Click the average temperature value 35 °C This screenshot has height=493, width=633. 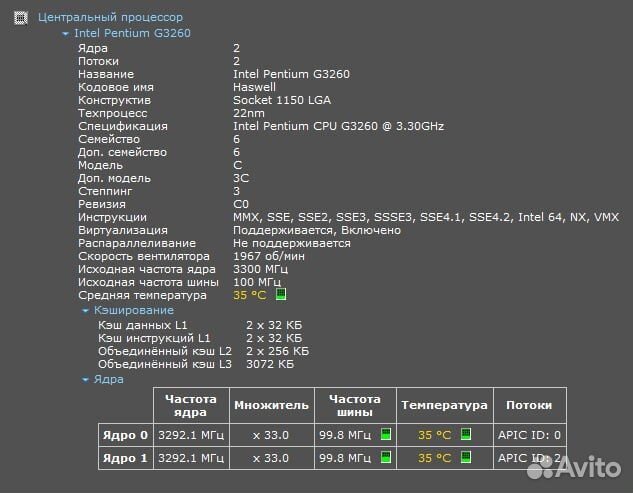tap(249, 295)
